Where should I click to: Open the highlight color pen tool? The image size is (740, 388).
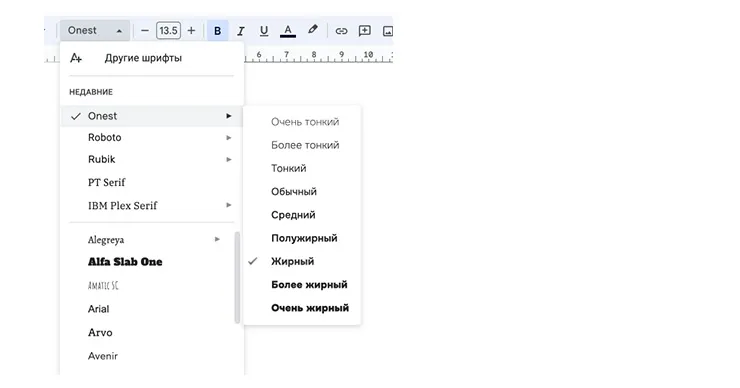click(x=312, y=30)
